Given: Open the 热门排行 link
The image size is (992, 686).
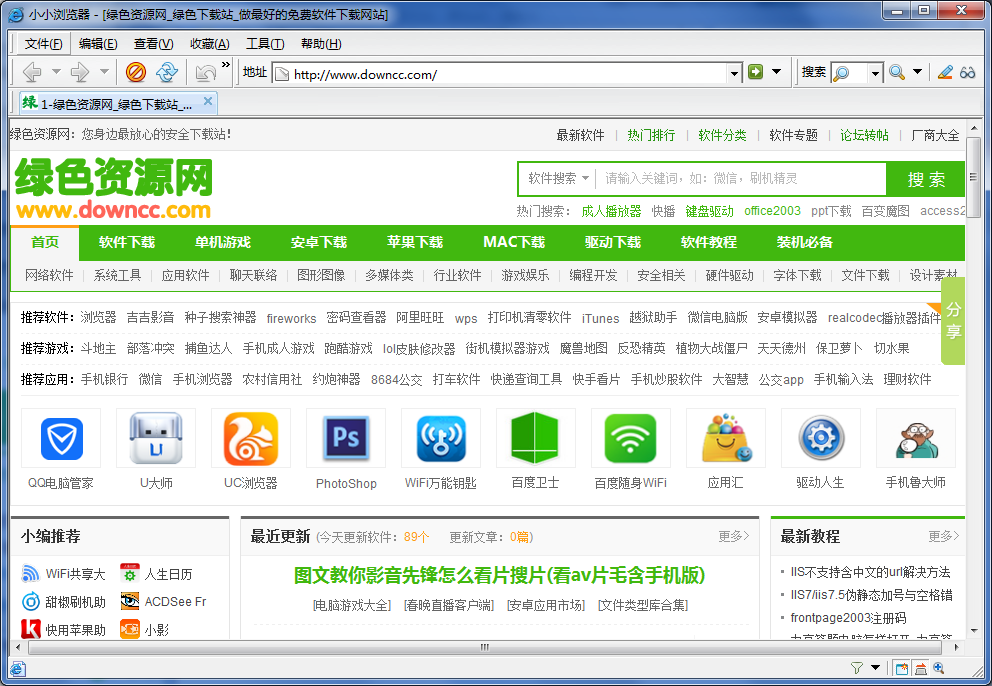Looking at the screenshot, I should click(x=649, y=133).
